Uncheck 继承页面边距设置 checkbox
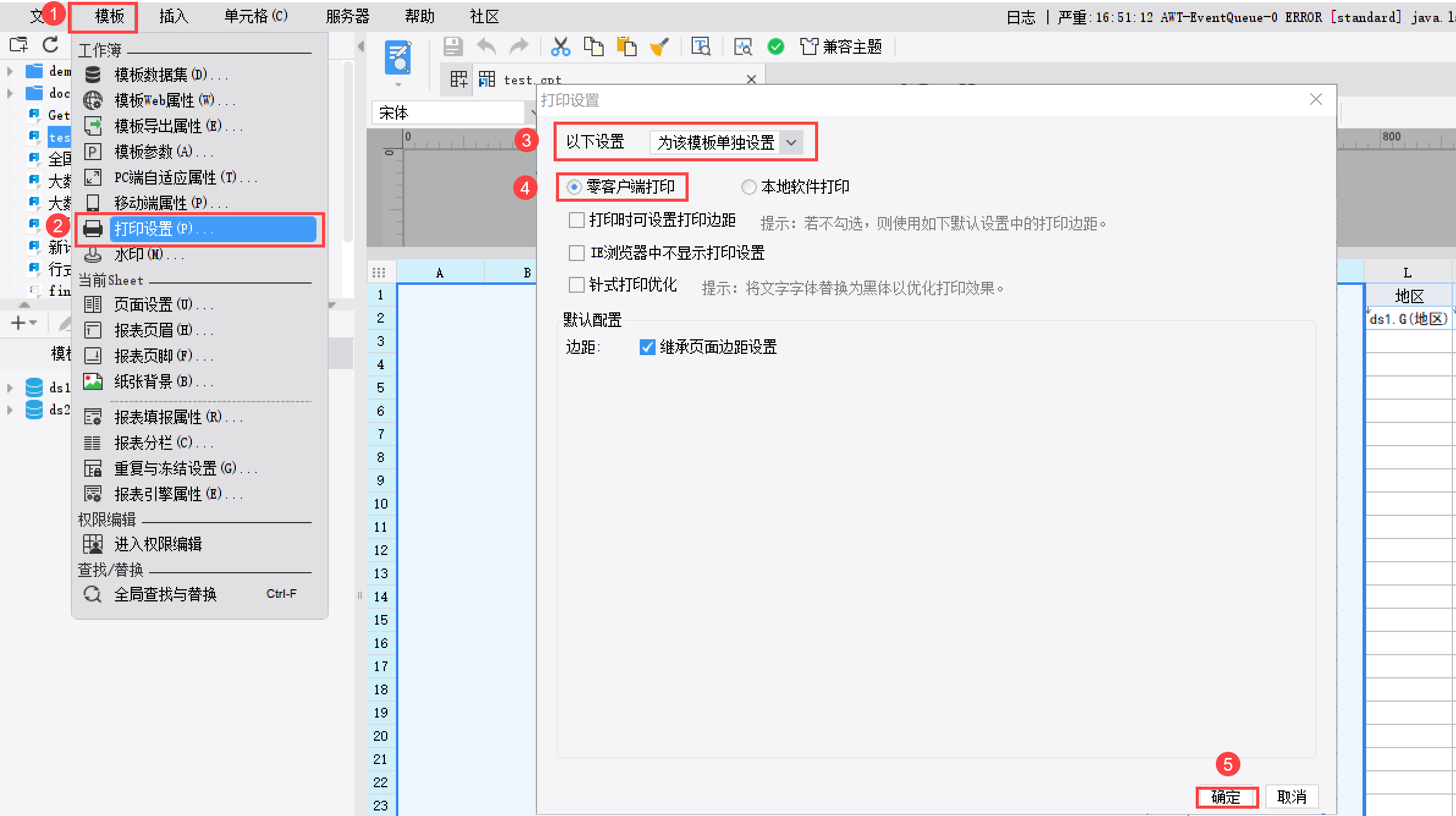Screen dimensions: 1456x816 [x=647, y=347]
